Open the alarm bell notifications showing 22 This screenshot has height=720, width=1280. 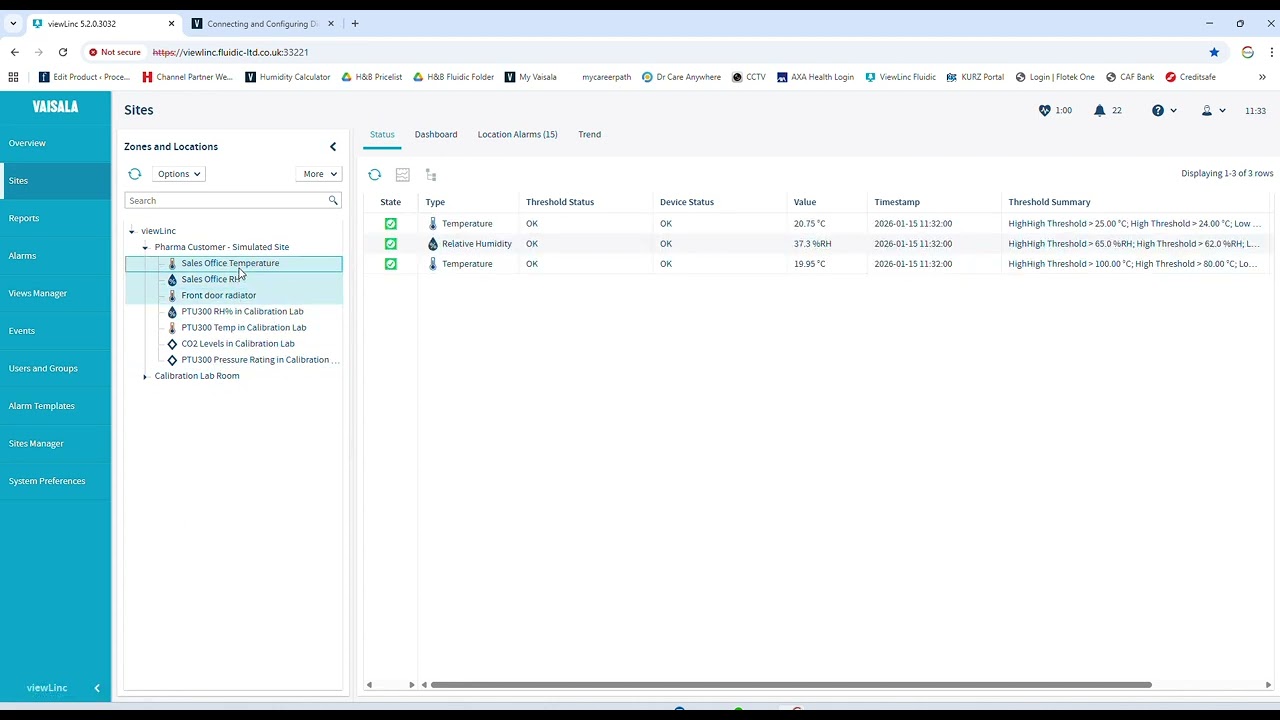click(x=1107, y=111)
